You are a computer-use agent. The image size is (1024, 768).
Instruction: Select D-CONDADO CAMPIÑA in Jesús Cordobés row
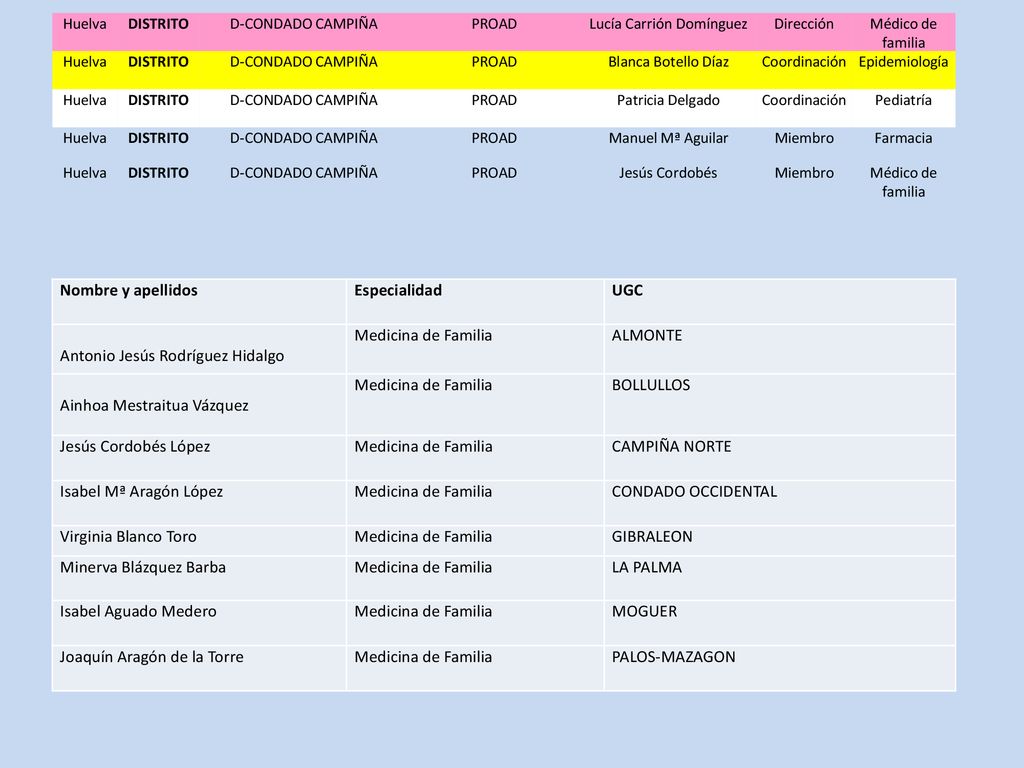click(x=303, y=173)
